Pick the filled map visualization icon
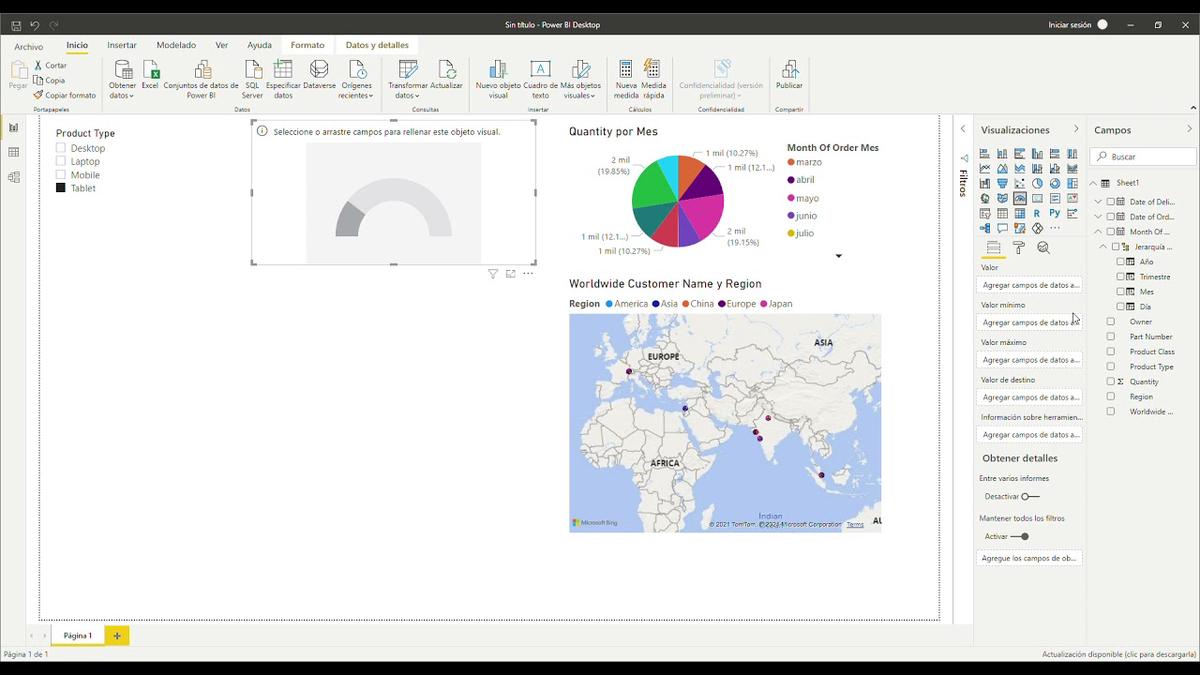Screen dimensions: 1200x675 [x=1003, y=198]
